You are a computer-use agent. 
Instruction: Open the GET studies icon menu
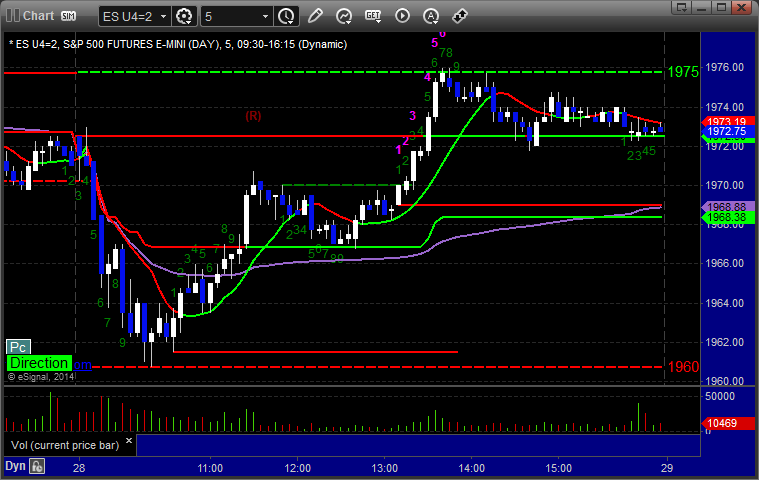373,16
